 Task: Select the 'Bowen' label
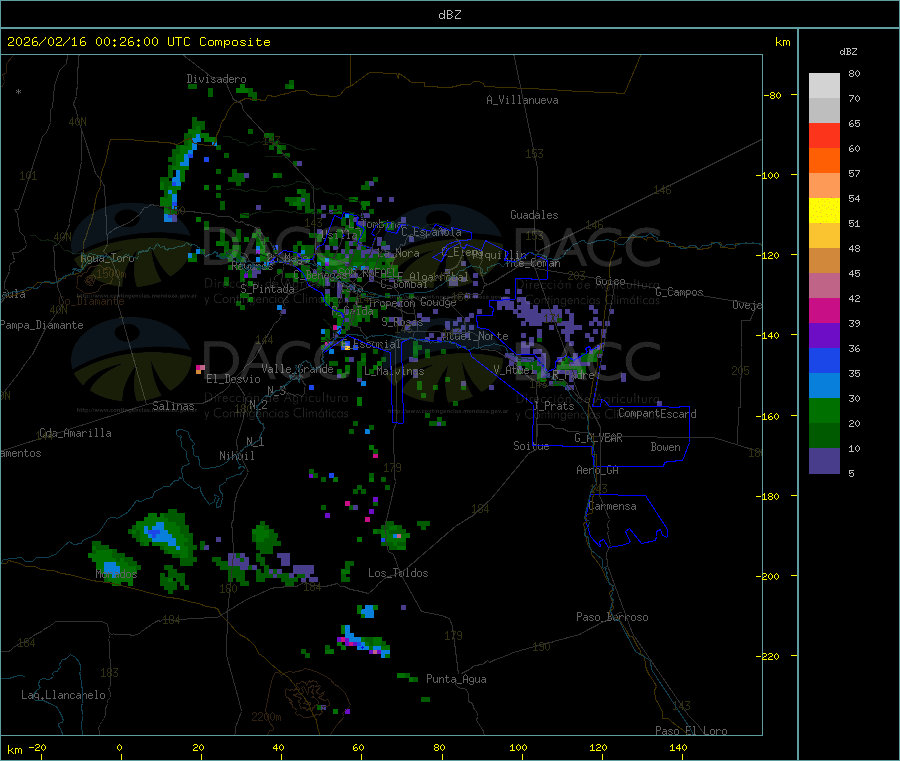pos(666,447)
